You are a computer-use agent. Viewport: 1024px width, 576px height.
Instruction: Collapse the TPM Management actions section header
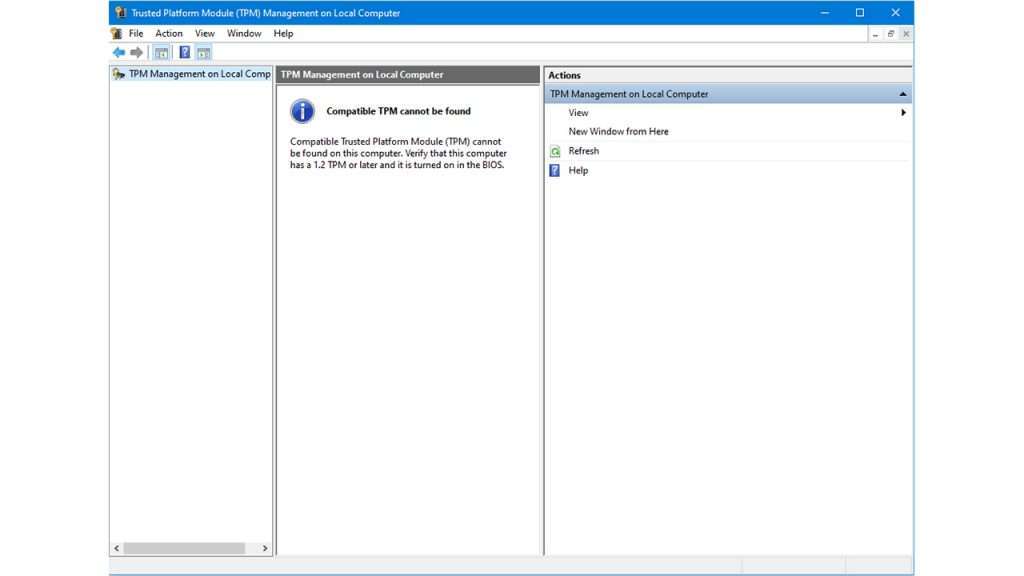click(728, 94)
